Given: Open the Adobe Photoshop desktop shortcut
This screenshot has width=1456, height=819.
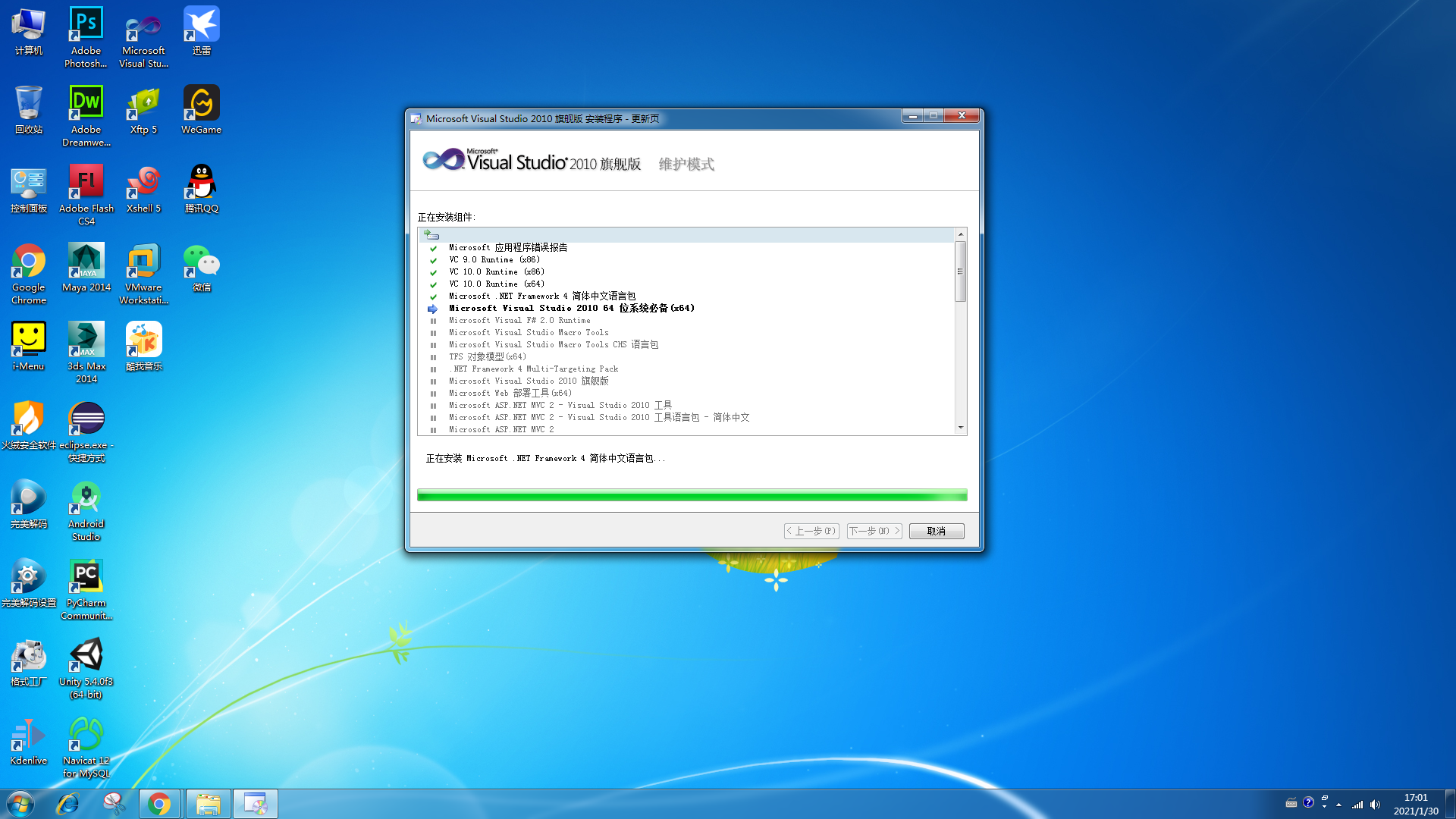Looking at the screenshot, I should tap(86, 37).
